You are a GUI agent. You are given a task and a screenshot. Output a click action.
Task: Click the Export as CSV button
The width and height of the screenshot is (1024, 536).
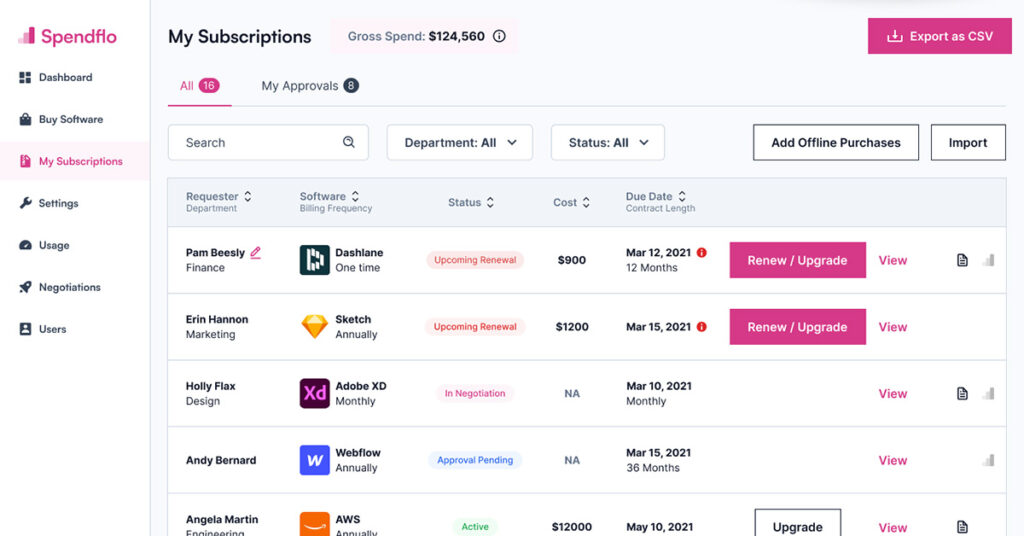pyautogui.click(x=940, y=37)
